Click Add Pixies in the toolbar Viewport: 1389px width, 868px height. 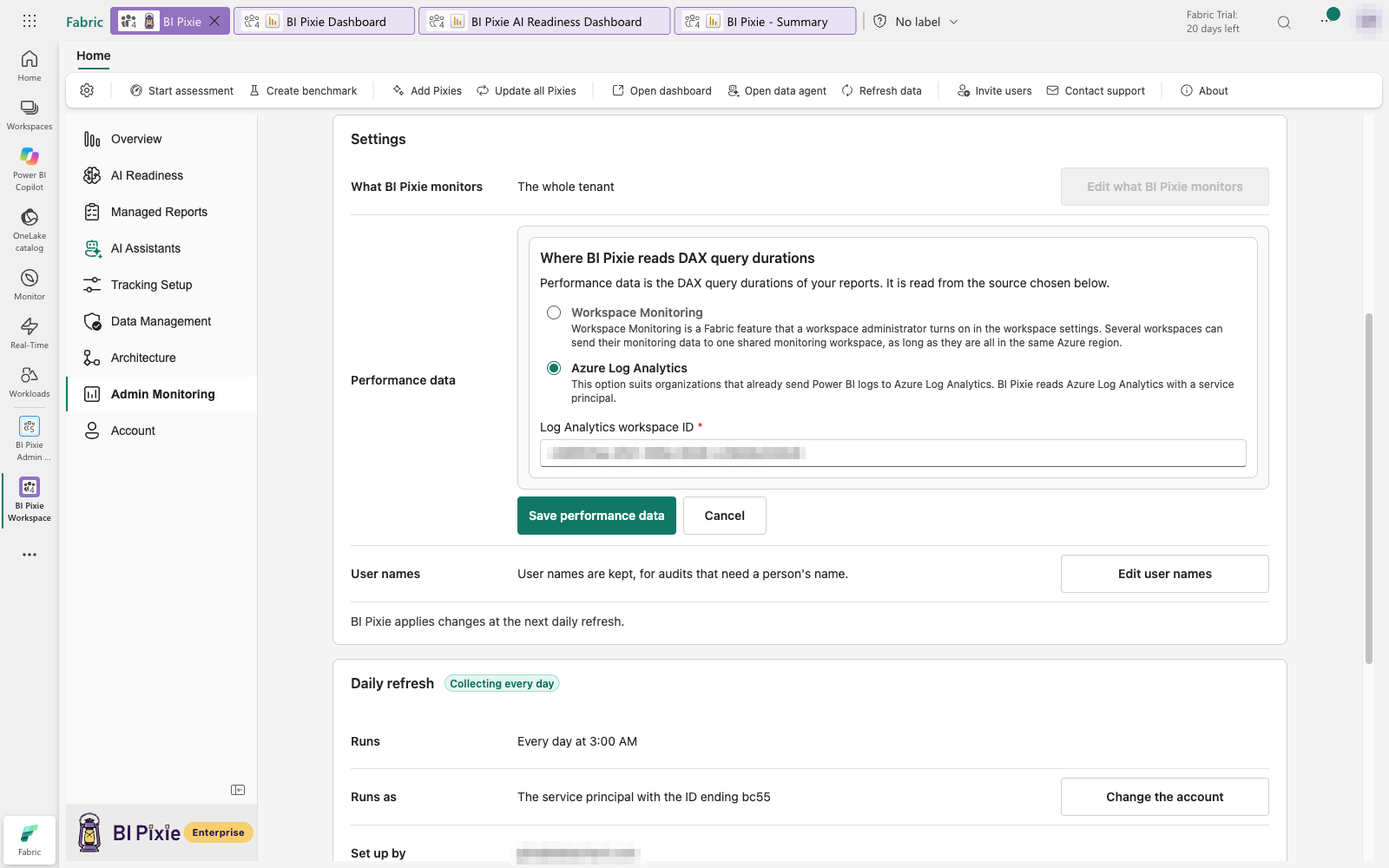coord(427,90)
